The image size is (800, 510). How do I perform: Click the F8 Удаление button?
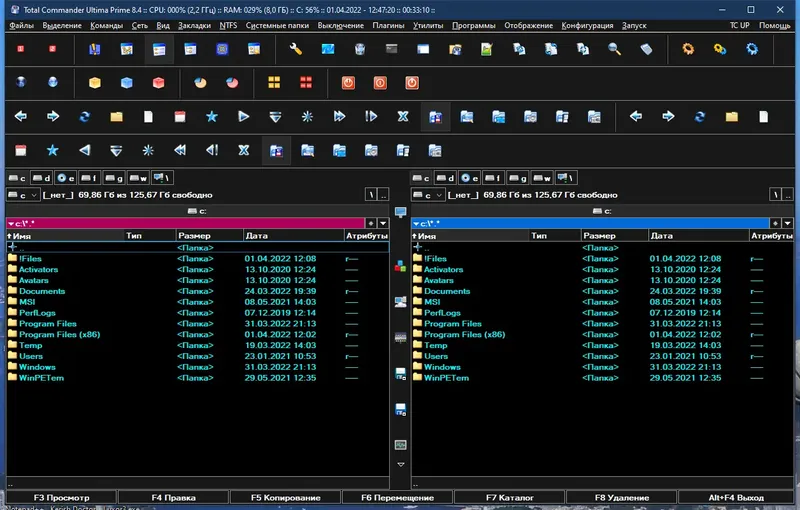tap(622, 497)
